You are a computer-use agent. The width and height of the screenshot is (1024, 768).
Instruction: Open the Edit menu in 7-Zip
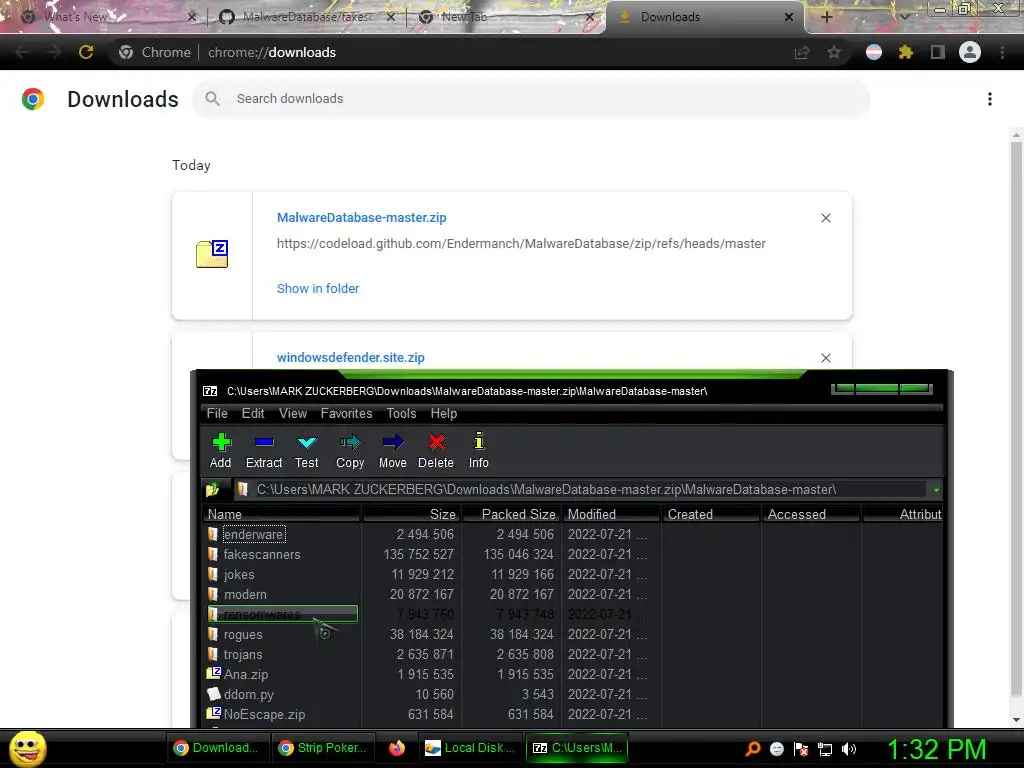click(x=253, y=413)
